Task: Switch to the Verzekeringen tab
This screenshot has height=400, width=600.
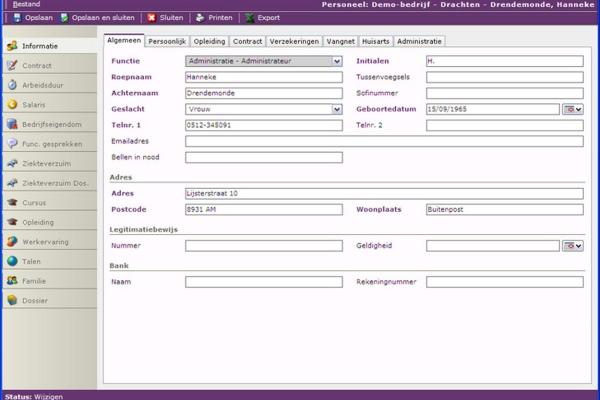Action: point(294,41)
